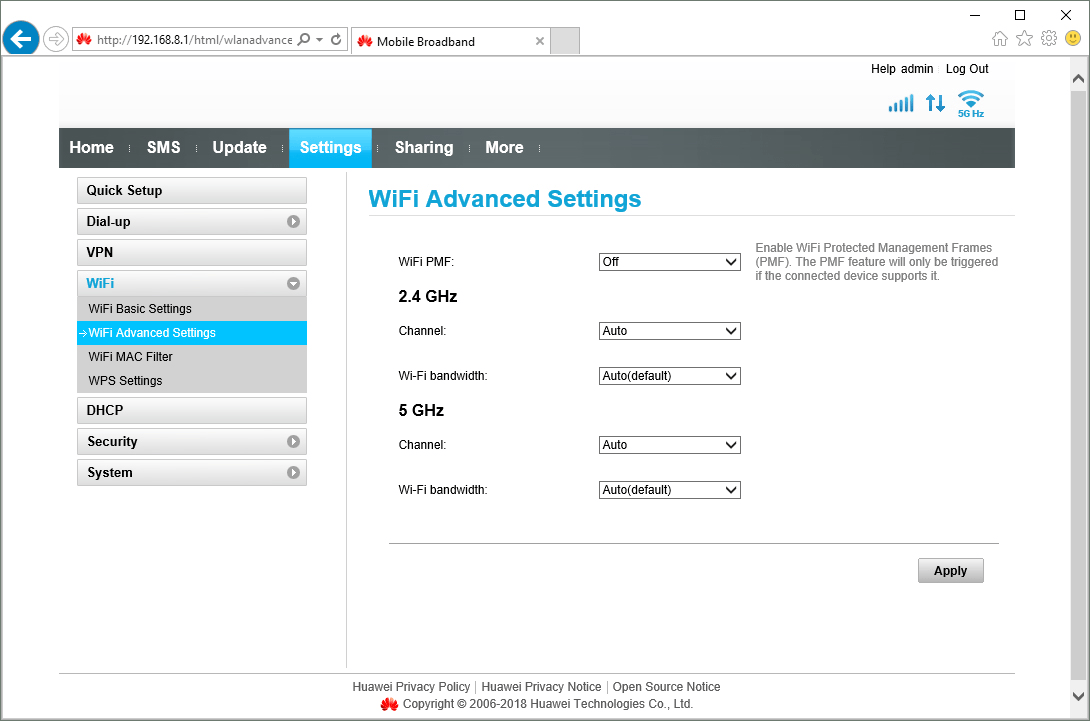Image resolution: width=1090 pixels, height=721 pixels.
Task: Click the upload/download arrows status icon
Action: 935,102
